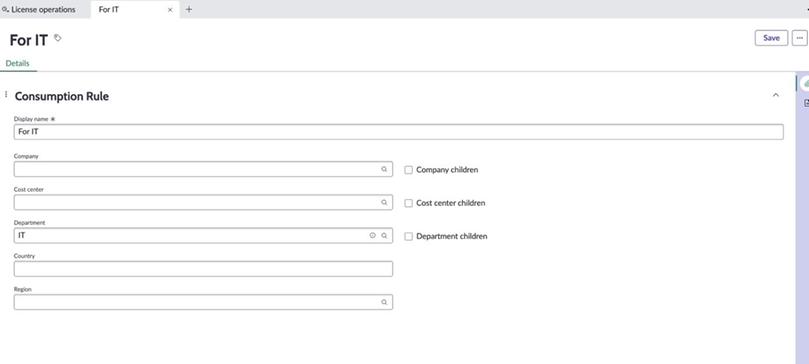
Task: Click the For IT page title
Action: (x=28, y=40)
